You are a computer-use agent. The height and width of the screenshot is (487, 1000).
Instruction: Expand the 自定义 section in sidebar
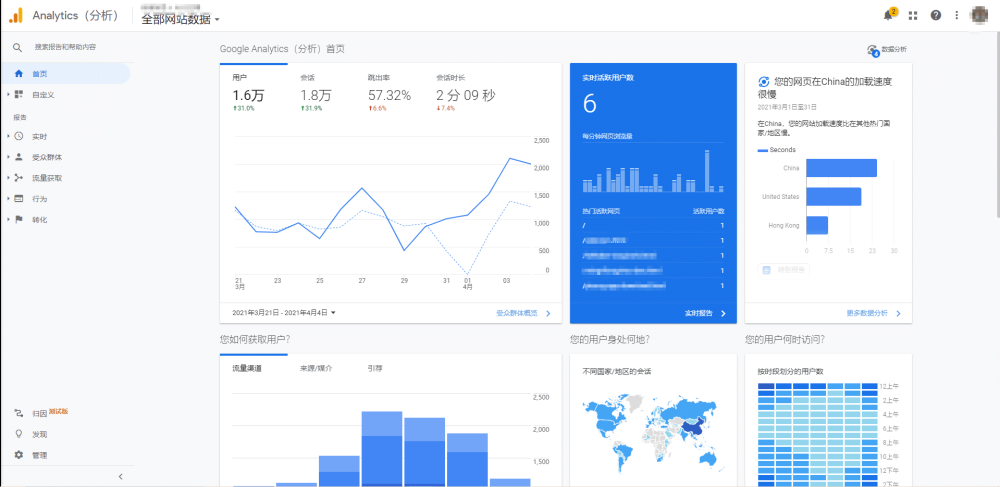(8, 95)
